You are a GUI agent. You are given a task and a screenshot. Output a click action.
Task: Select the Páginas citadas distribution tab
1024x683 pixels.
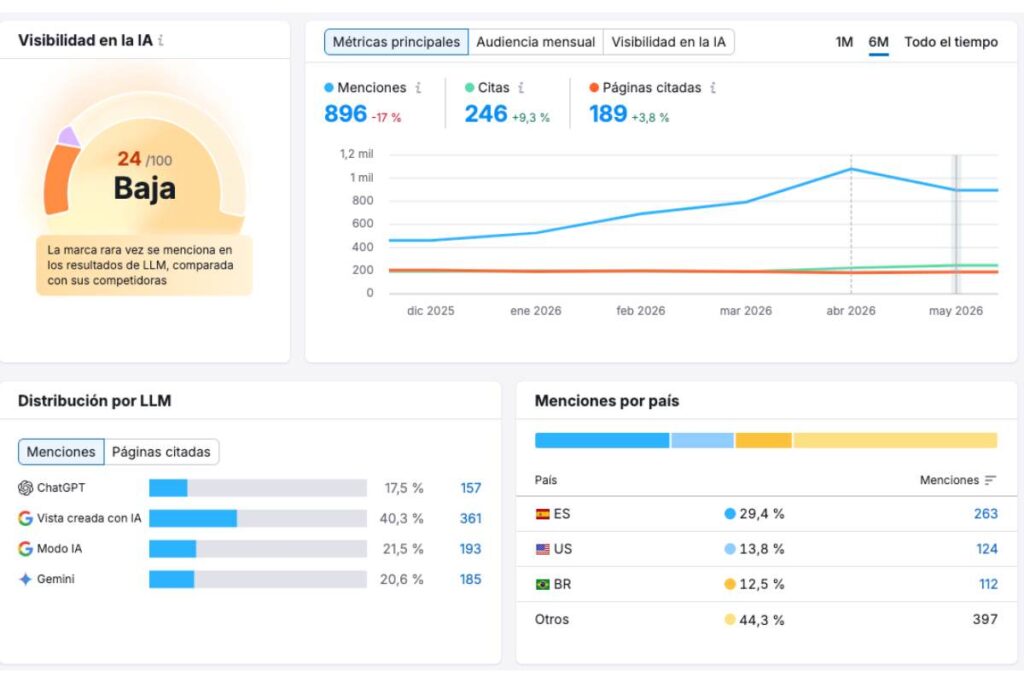[161, 452]
